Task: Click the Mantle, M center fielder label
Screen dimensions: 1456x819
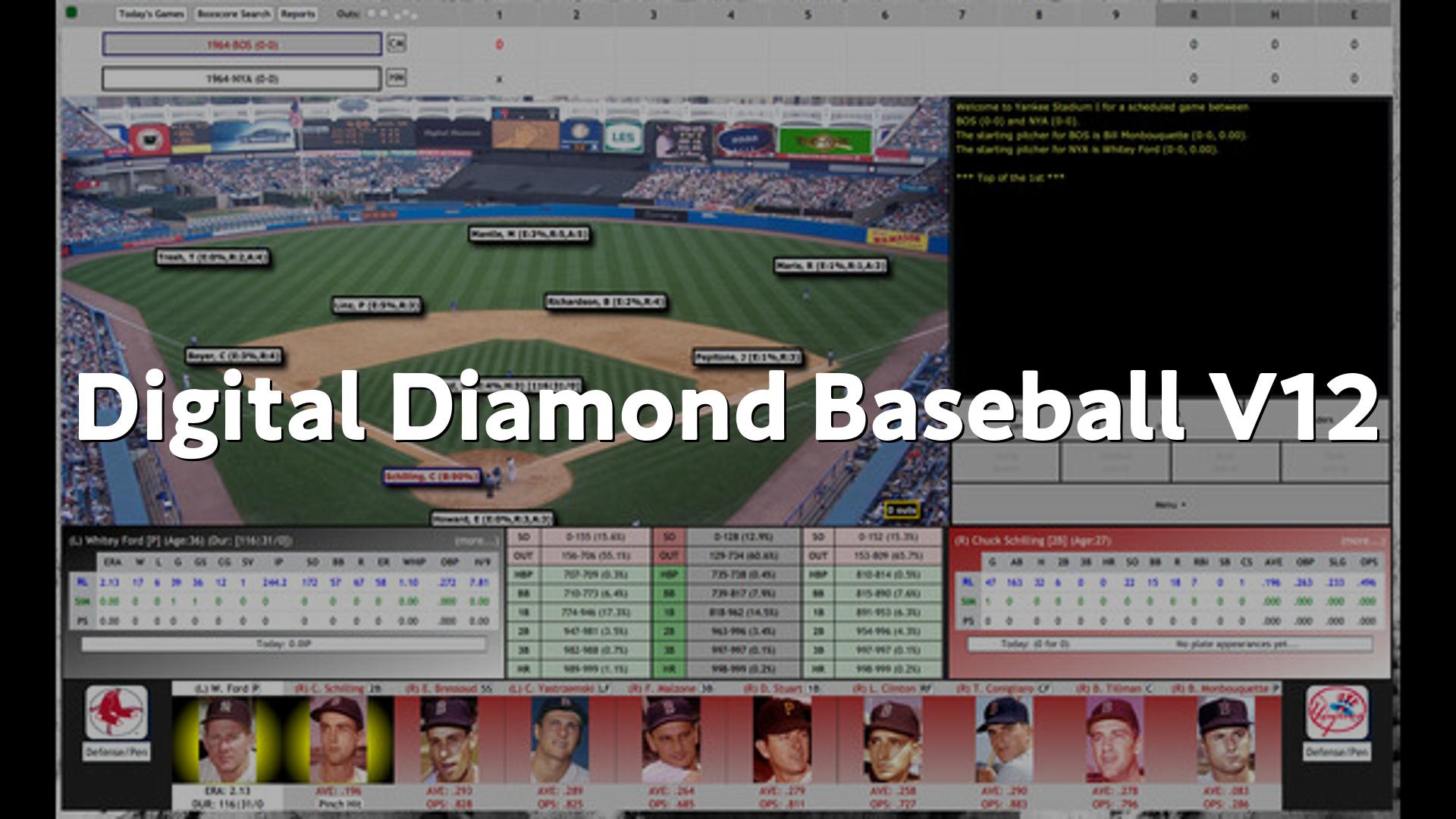Action: [529, 234]
